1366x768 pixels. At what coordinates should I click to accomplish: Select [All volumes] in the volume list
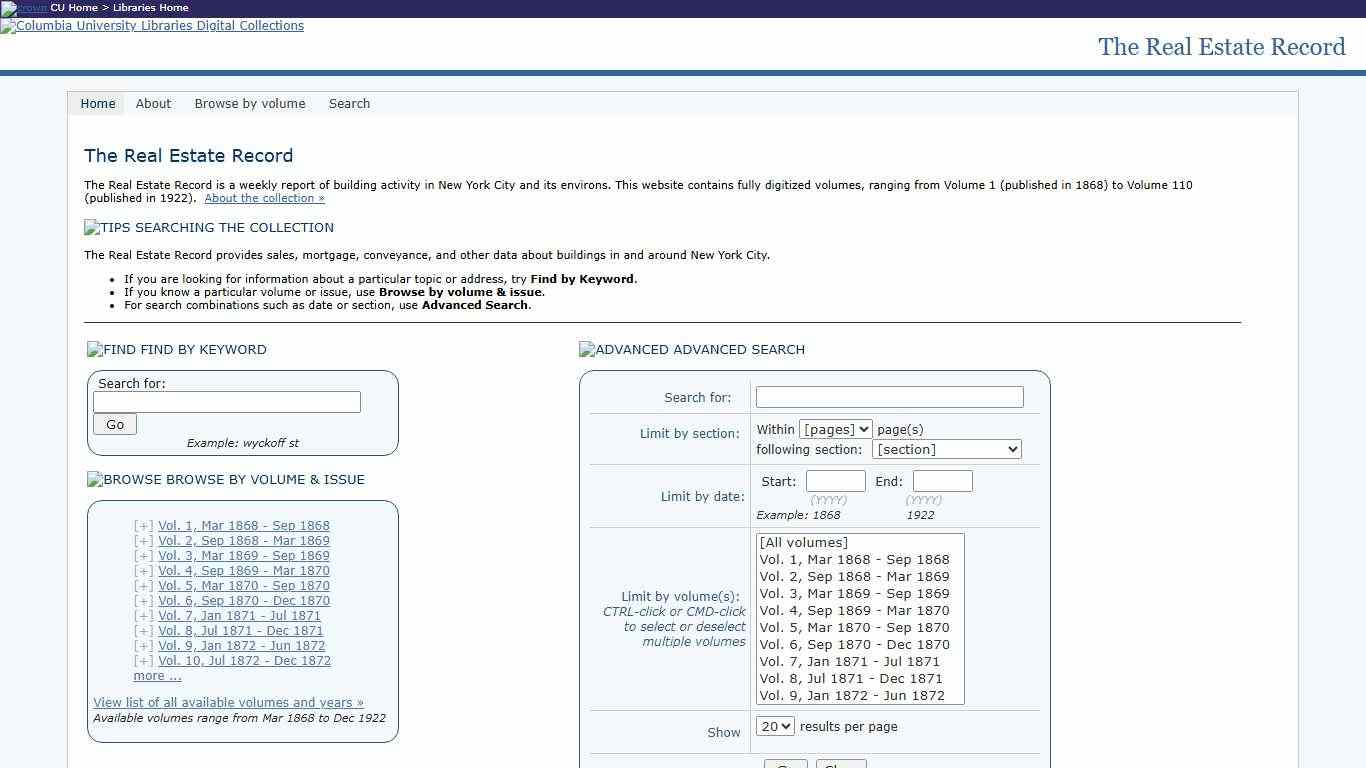[803, 543]
